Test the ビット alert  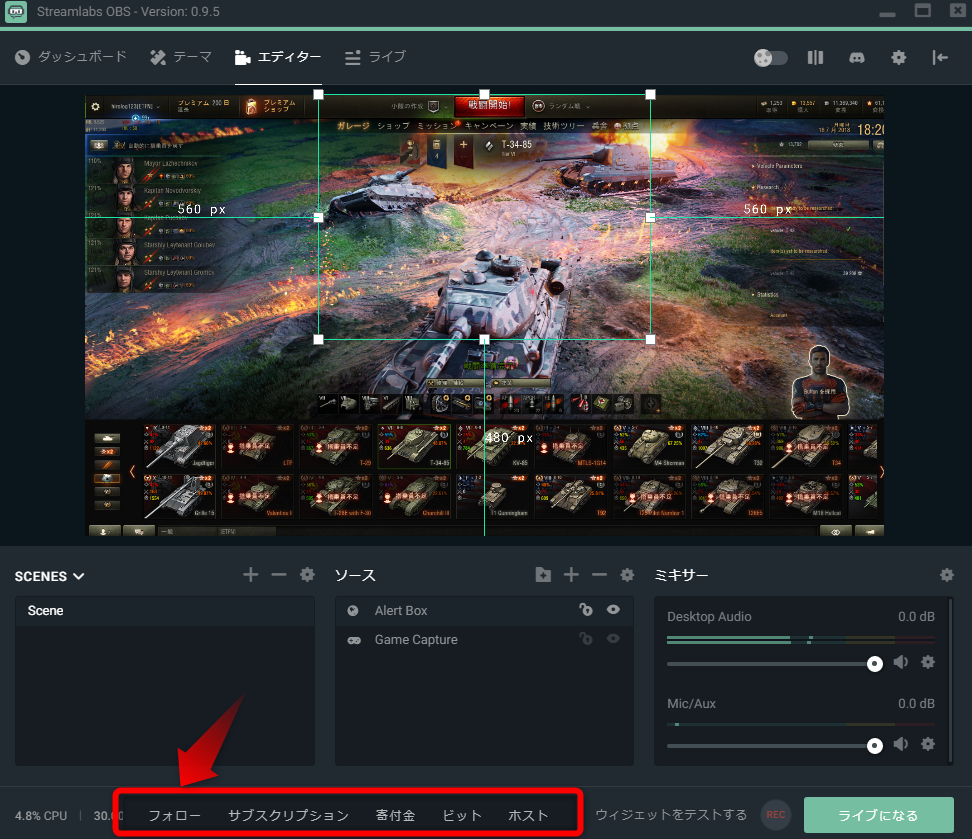click(x=462, y=815)
